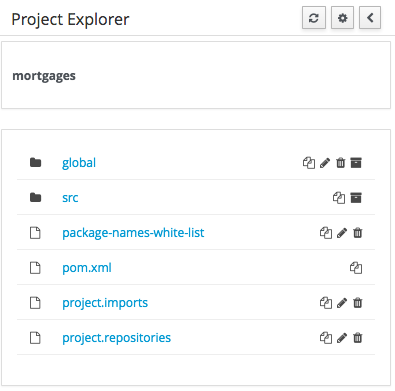Open package-names-white-list file
This screenshot has width=395, height=391.
pos(133,233)
